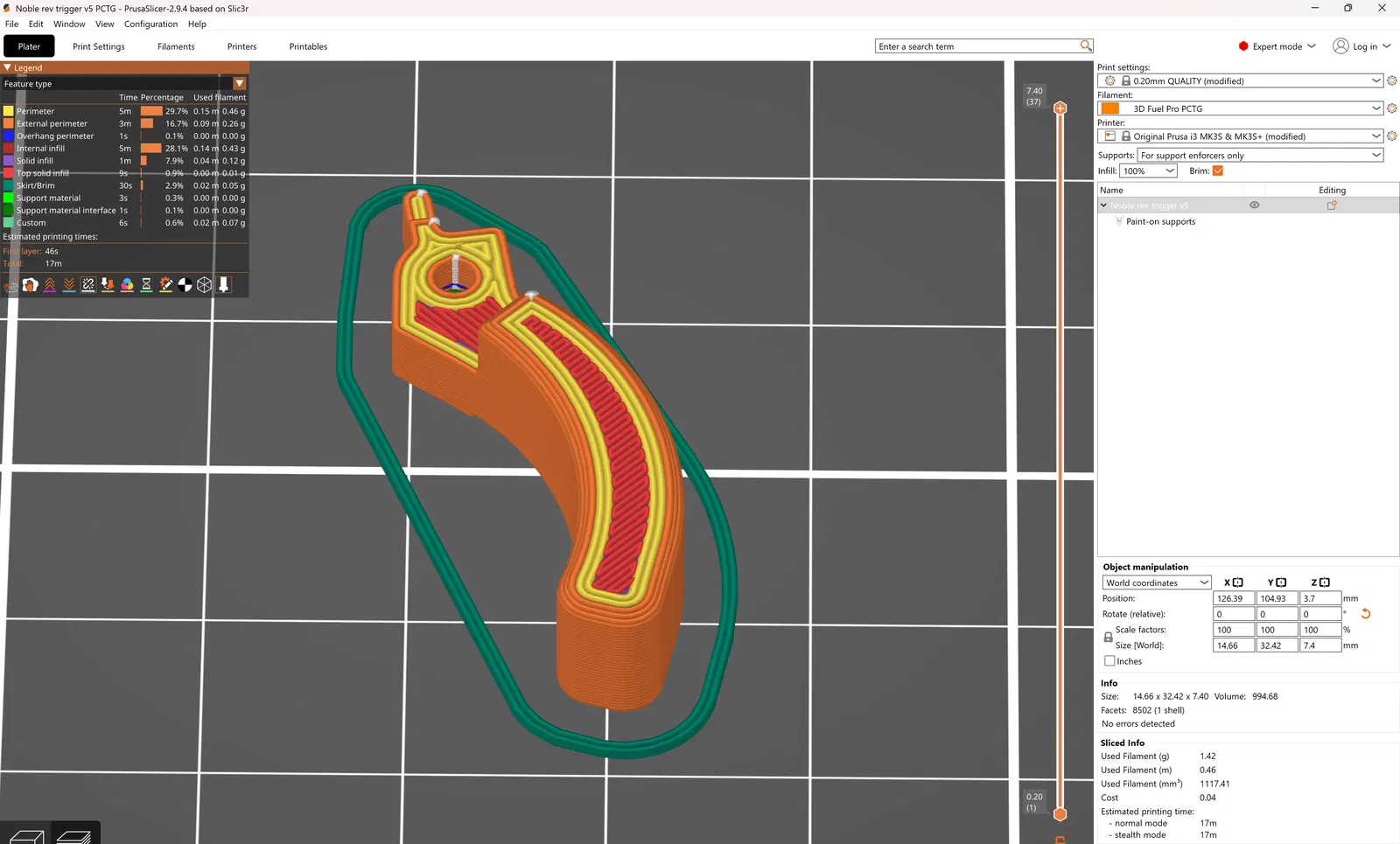Open the Printables tab
The image size is (1400, 844).
tap(308, 46)
